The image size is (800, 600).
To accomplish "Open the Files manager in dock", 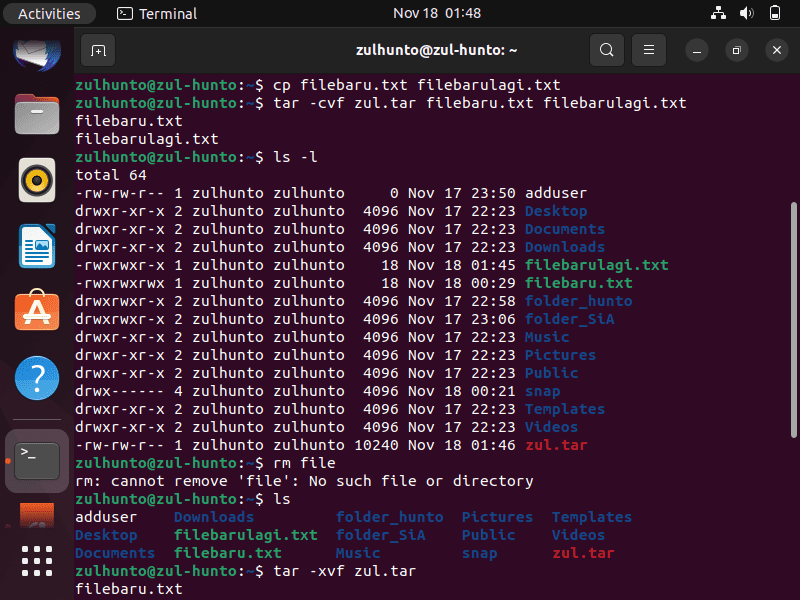I will tap(37, 114).
